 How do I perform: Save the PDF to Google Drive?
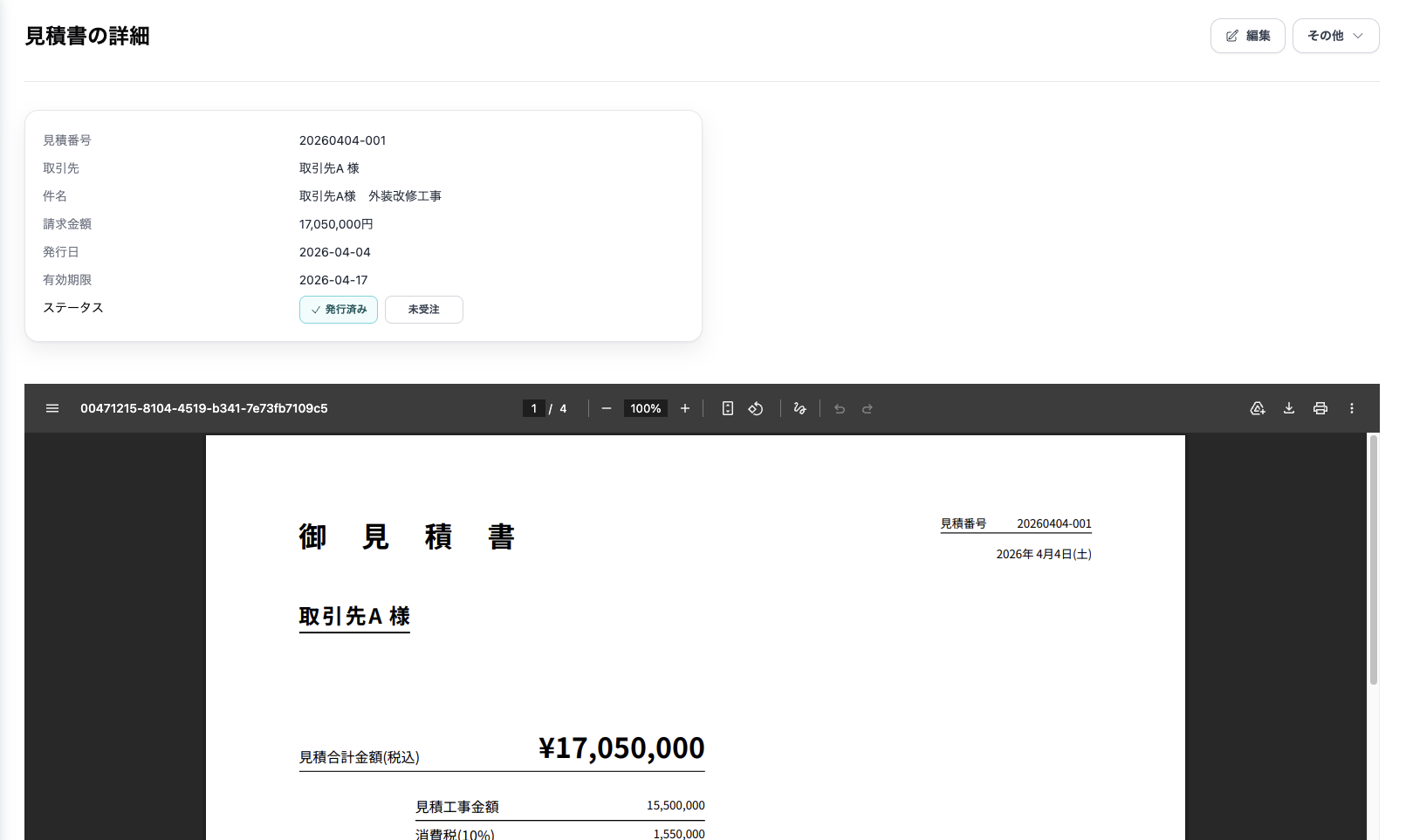1258,408
